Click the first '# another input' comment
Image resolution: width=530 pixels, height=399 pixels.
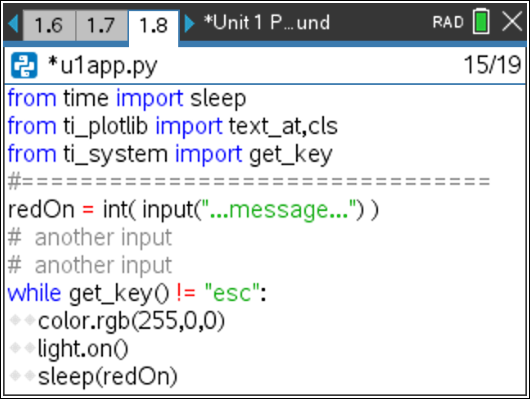click(x=90, y=237)
